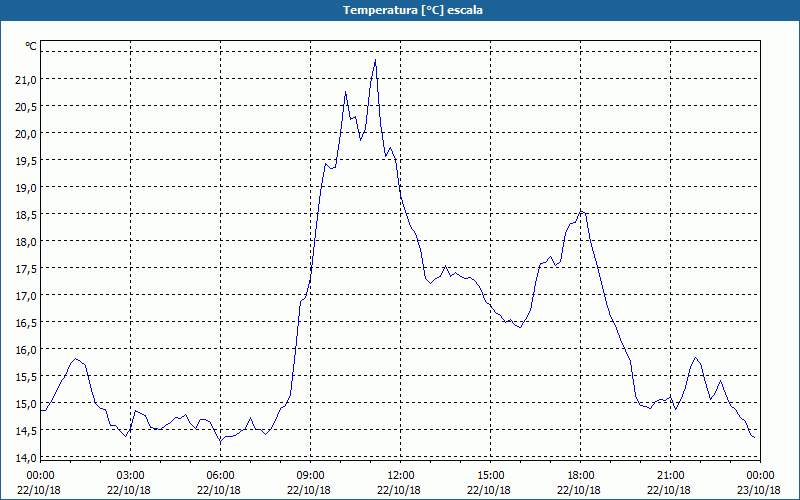Click the 17,0 y-axis label

[x=28, y=295]
